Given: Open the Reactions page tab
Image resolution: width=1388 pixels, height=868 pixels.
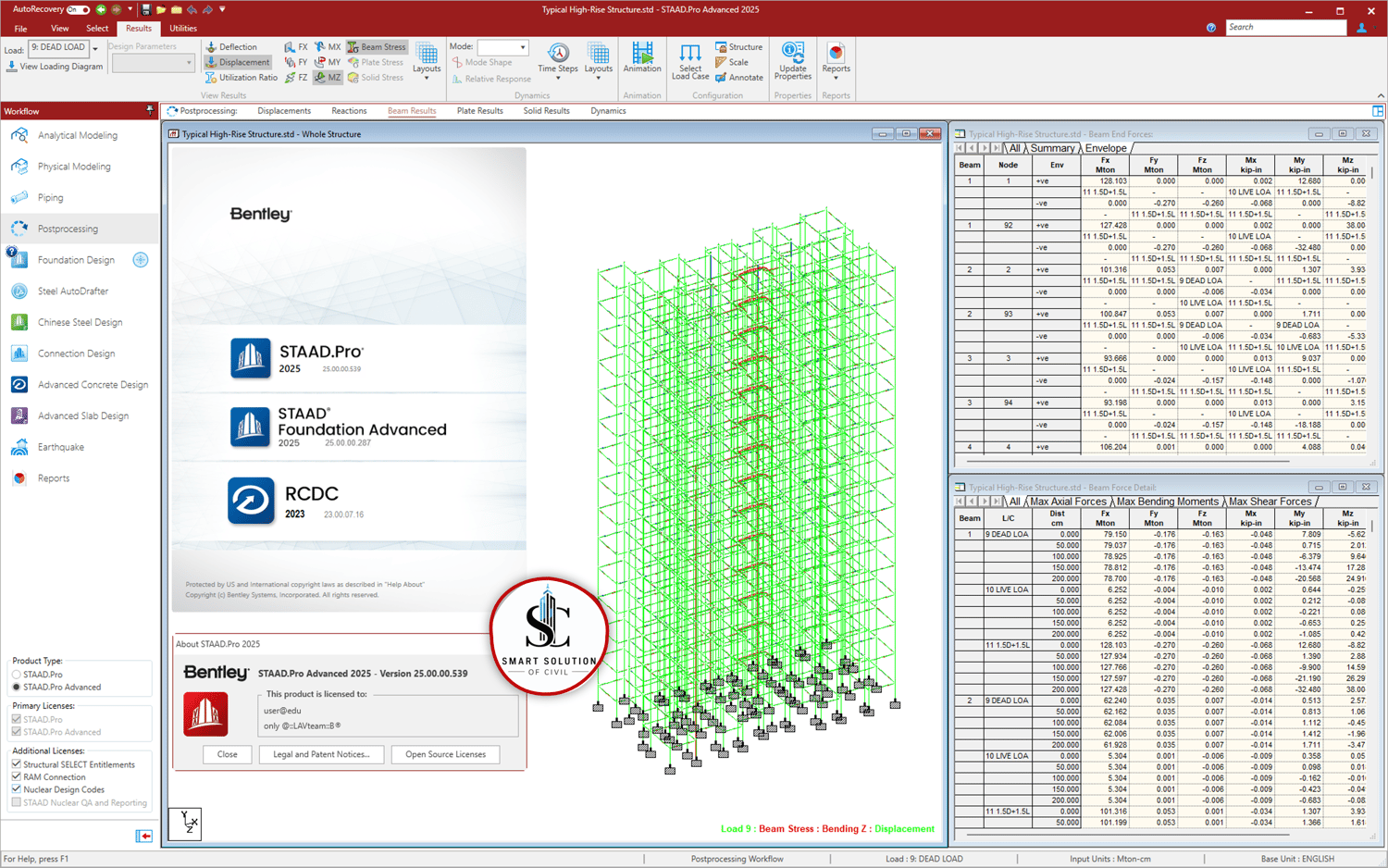Looking at the screenshot, I should [349, 111].
